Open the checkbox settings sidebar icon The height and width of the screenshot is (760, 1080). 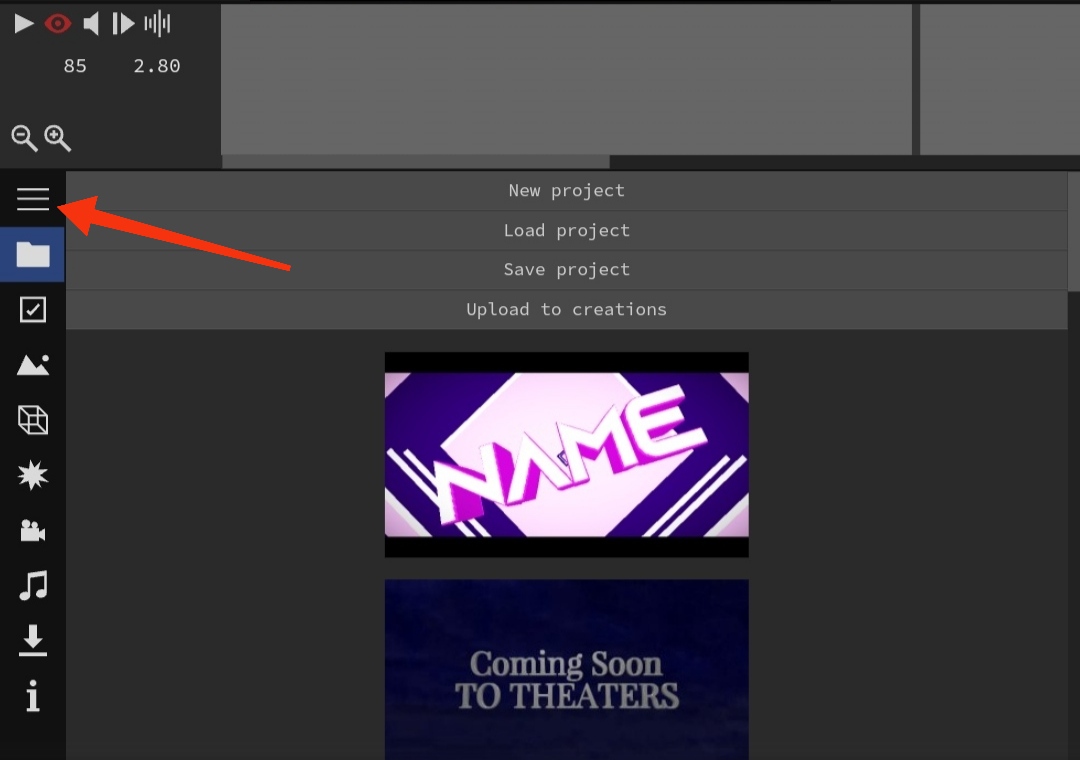pyautogui.click(x=32, y=309)
